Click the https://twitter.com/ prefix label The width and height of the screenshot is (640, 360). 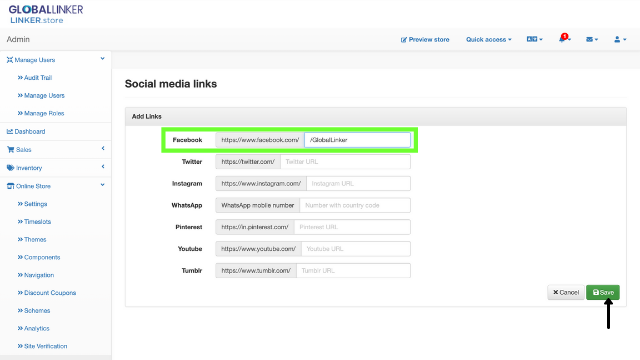click(x=248, y=162)
